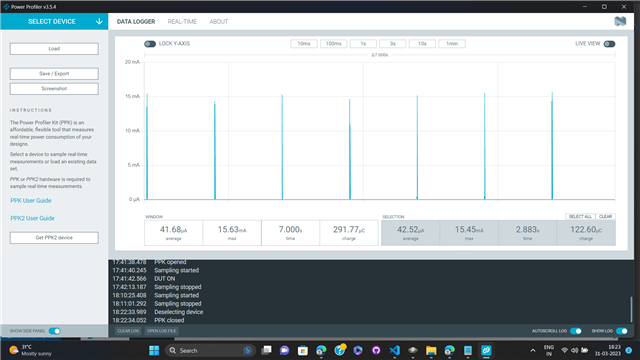Open the About tab

click(x=219, y=22)
